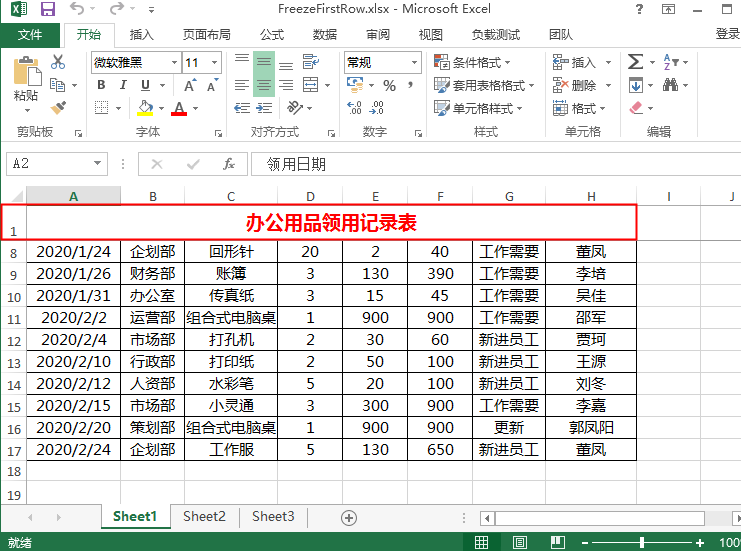Toggle italic formatting
Viewport: 741px width, 551px height.
click(123, 85)
